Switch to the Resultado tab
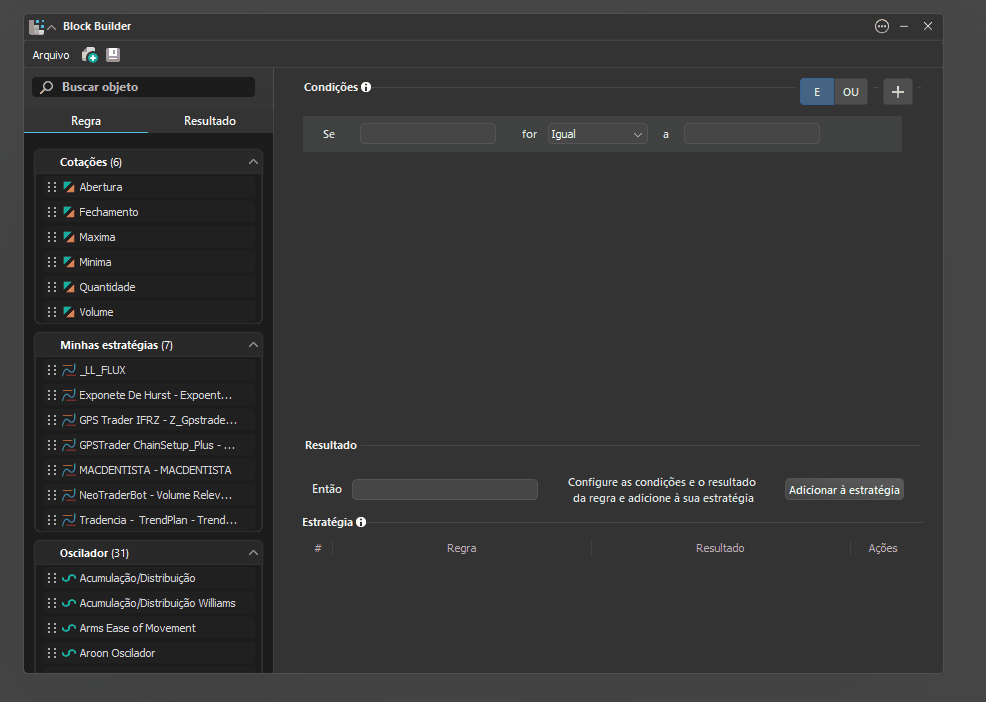986x702 pixels. tap(210, 121)
